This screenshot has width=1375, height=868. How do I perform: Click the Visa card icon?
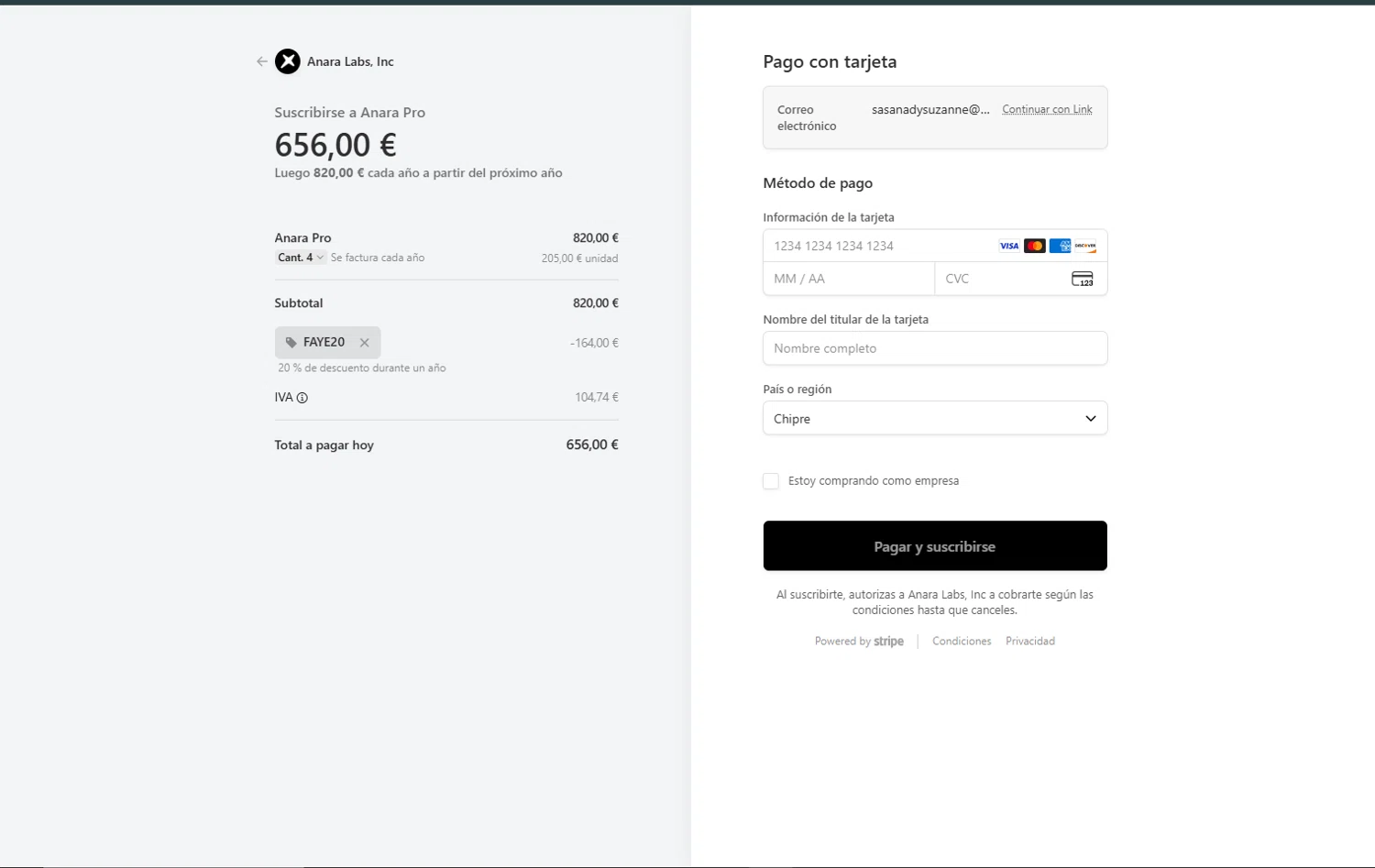pyautogui.click(x=1009, y=246)
